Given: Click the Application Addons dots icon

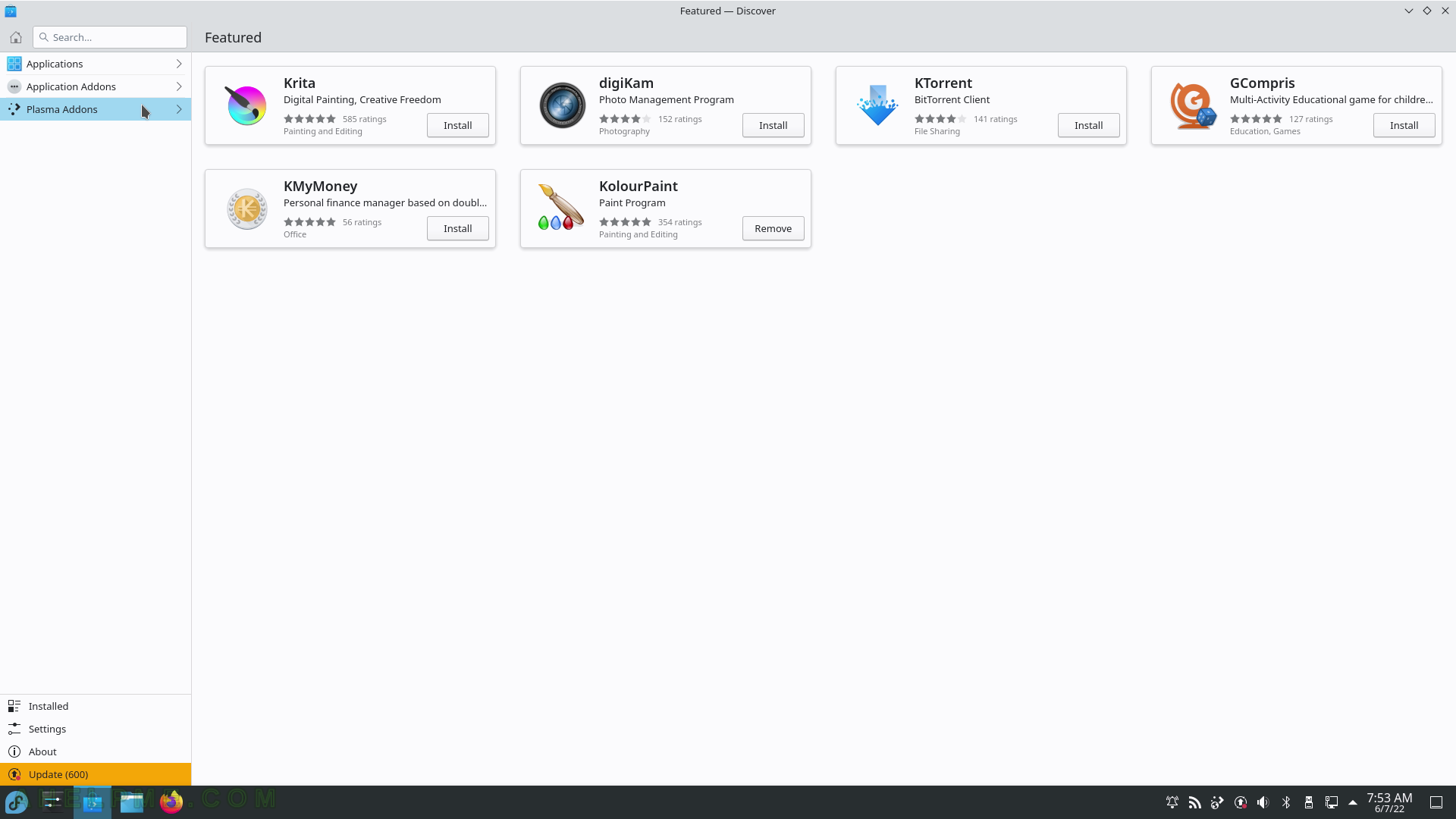Looking at the screenshot, I should pos(14,86).
